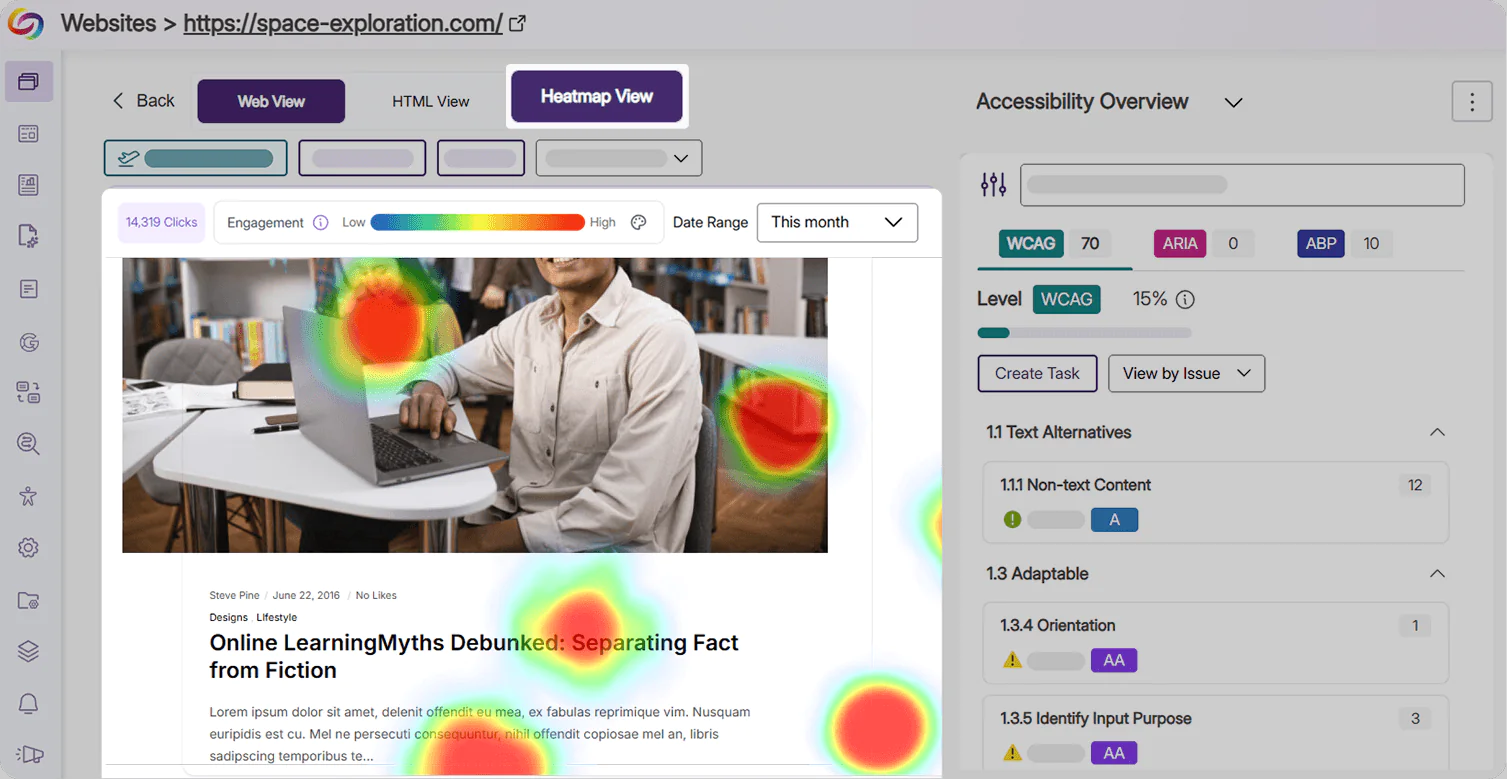Click the AA badge under 1.3.4 Orientation

coord(1114,660)
